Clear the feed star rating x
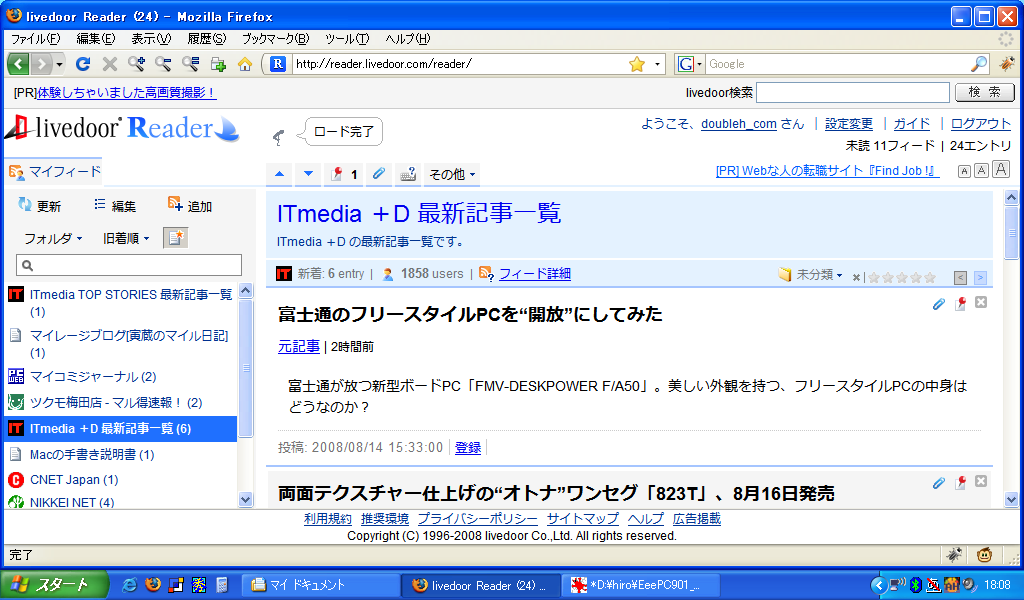1024x600 pixels. [856, 277]
